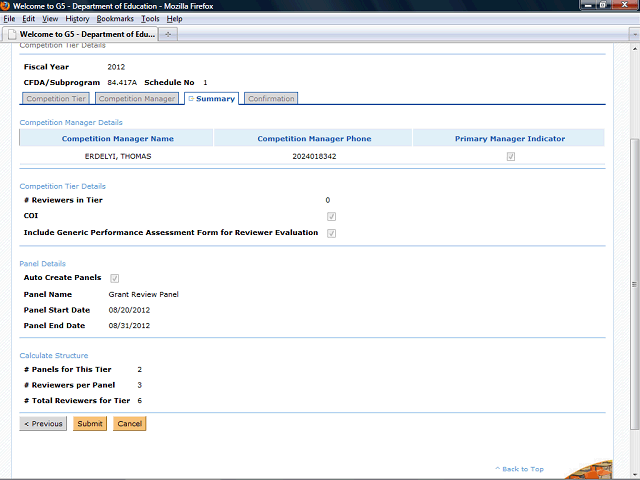Select the Welcome to G5 browser tab
The image size is (640, 480).
pyautogui.click(x=80, y=34)
